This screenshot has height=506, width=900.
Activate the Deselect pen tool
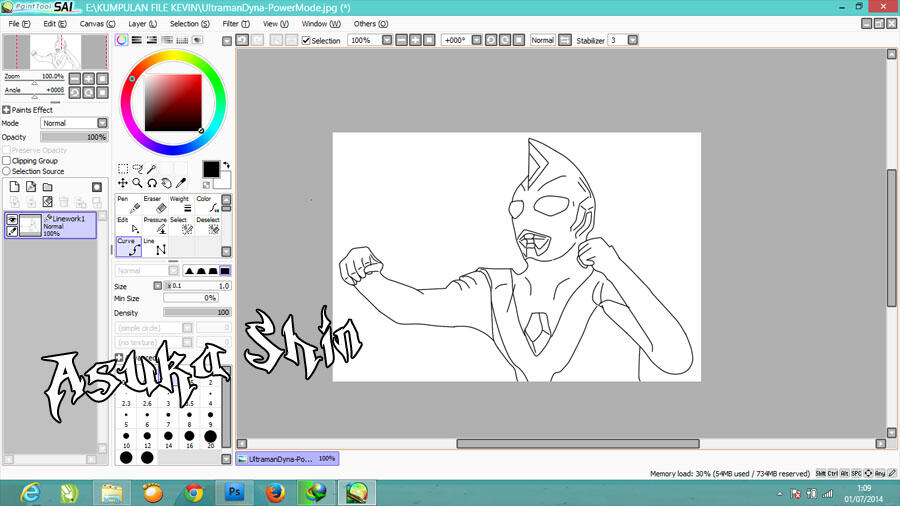point(208,225)
